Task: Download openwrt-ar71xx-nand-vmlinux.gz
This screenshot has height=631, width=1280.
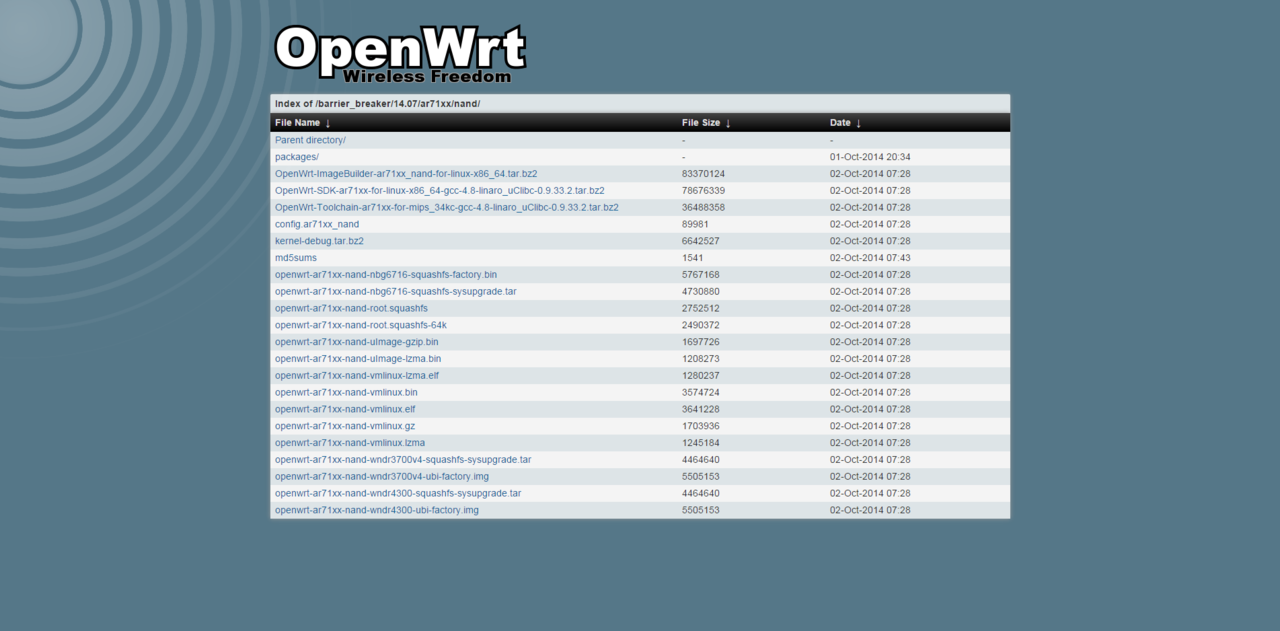Action: click(x=345, y=427)
